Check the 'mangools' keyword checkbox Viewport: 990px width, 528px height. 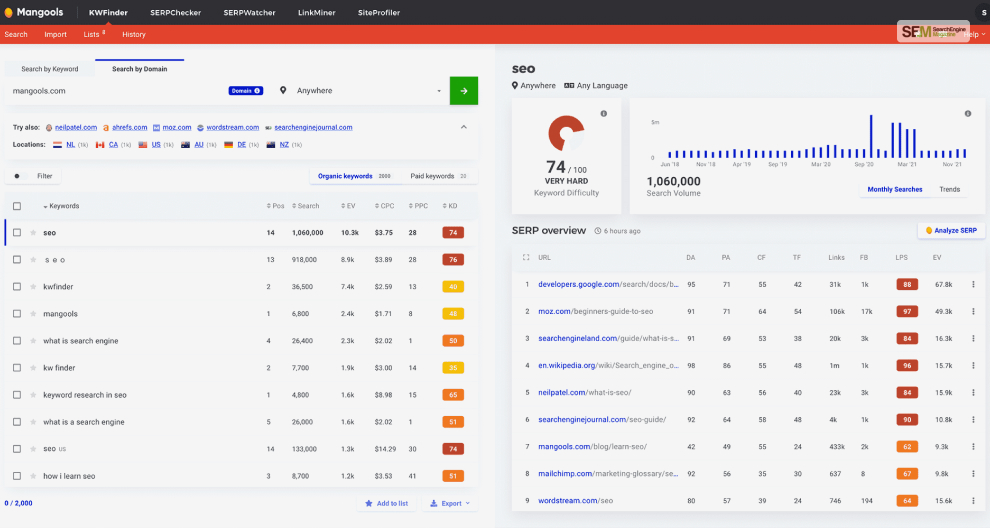pyautogui.click(x=17, y=314)
